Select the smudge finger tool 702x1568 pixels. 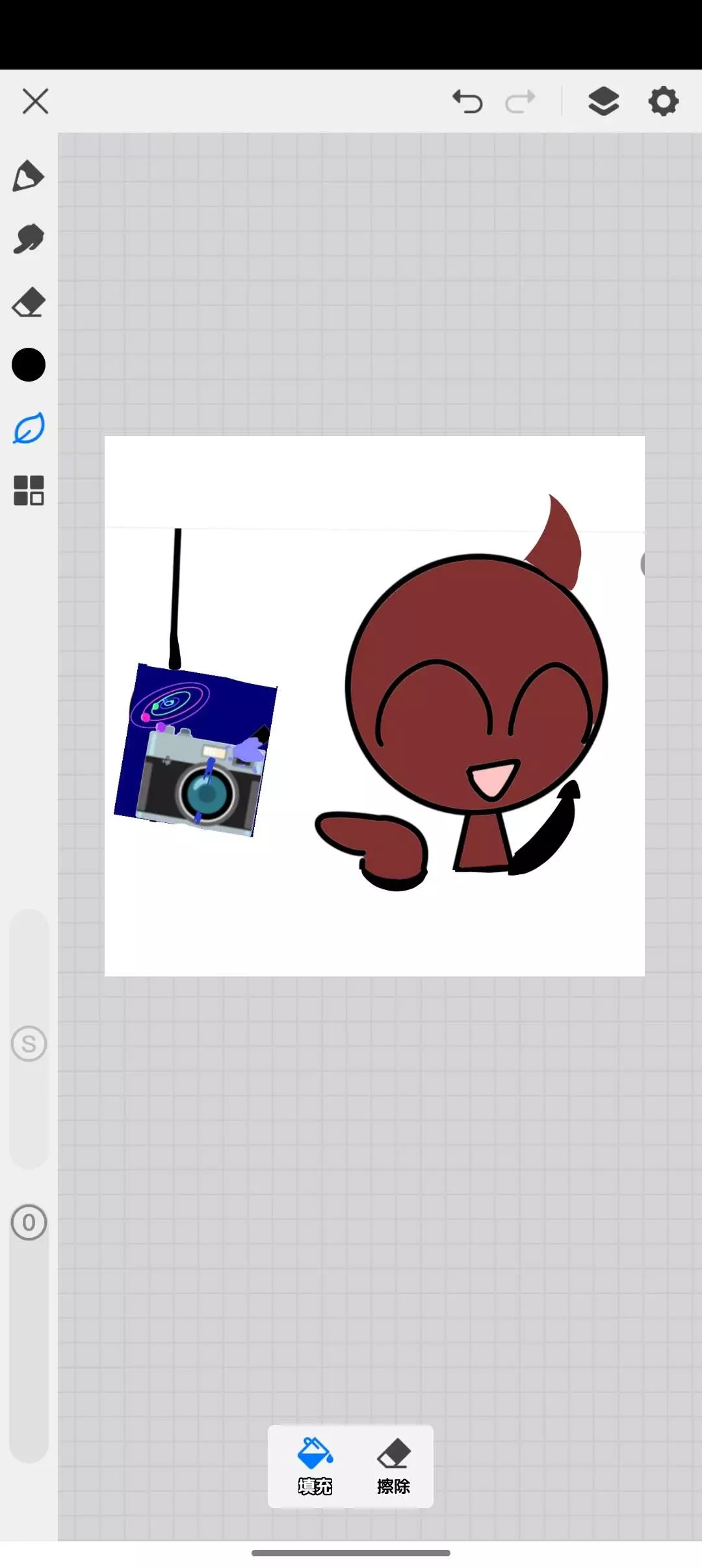click(x=28, y=239)
